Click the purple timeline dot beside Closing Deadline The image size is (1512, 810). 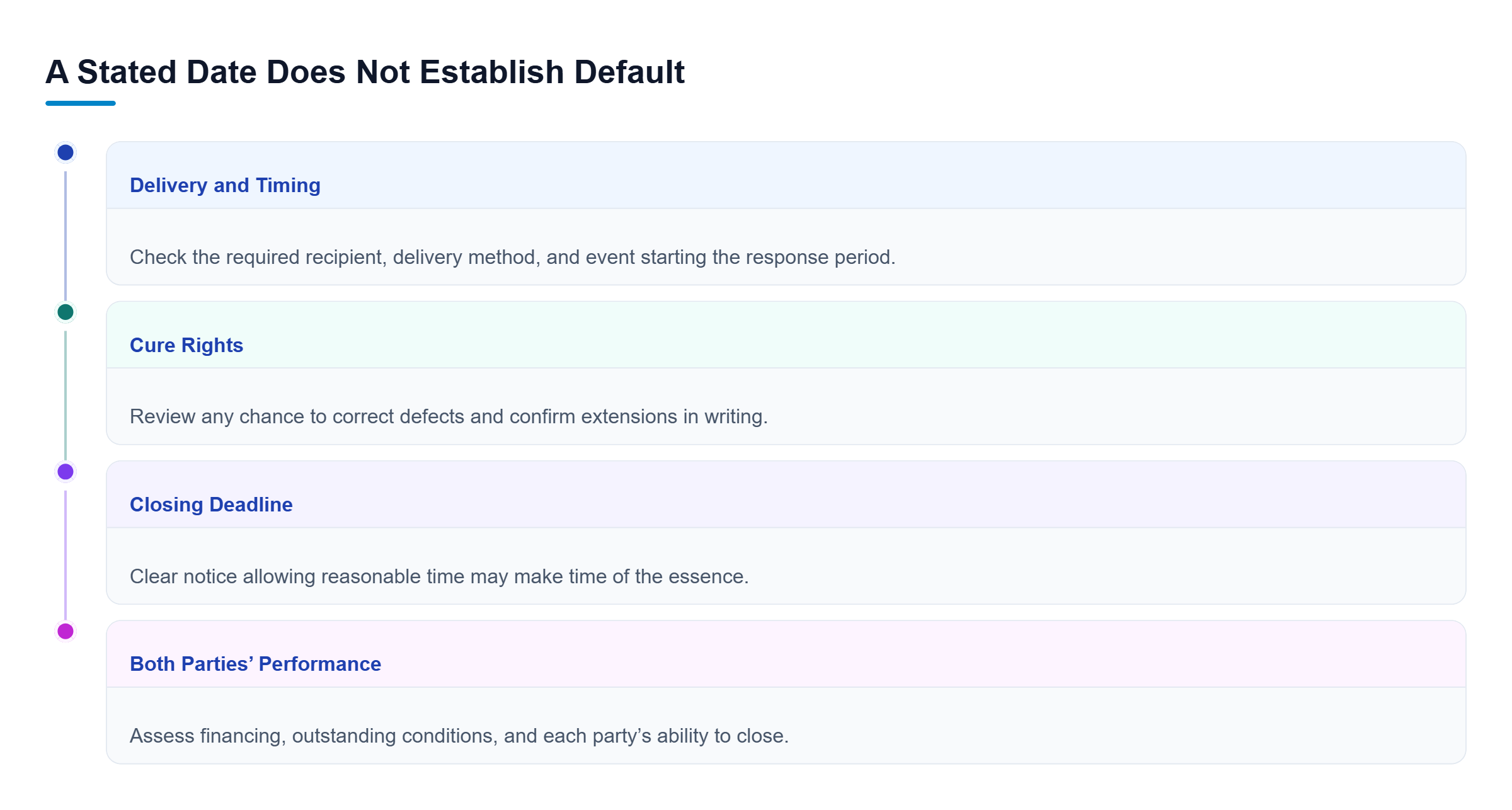click(x=66, y=471)
